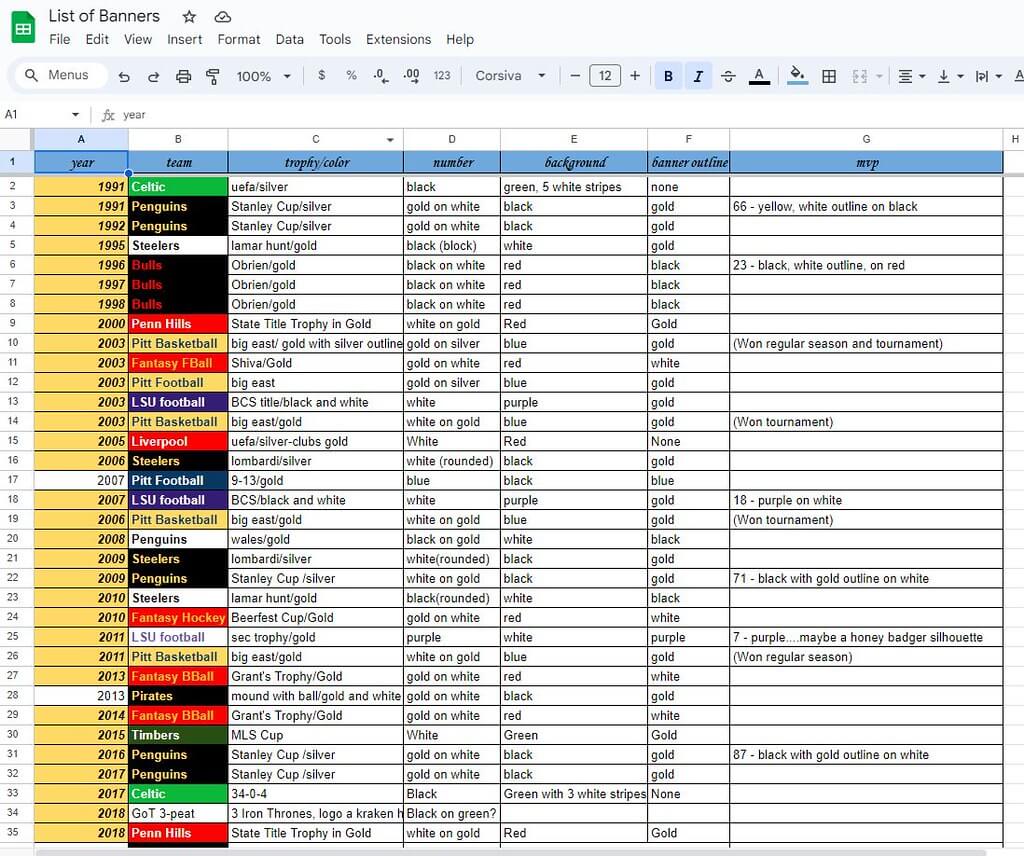1024x856 pixels.
Task: Select the green Celtic cell in row 2
Action: tap(178, 187)
